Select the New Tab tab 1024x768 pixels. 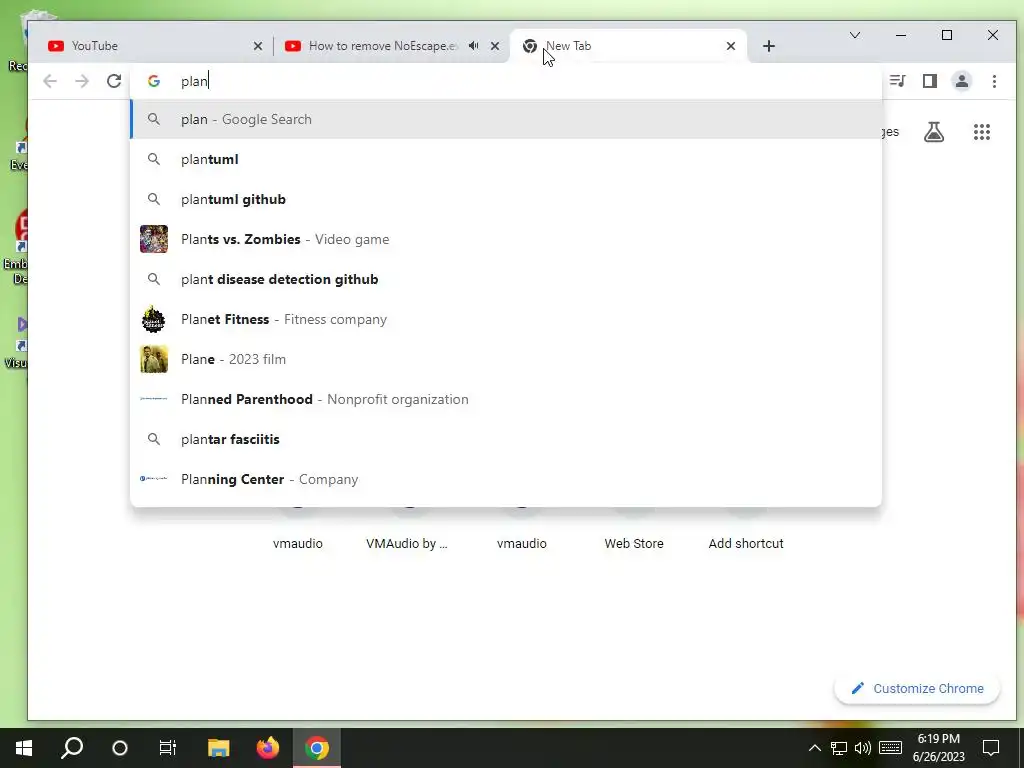[x=627, y=46]
